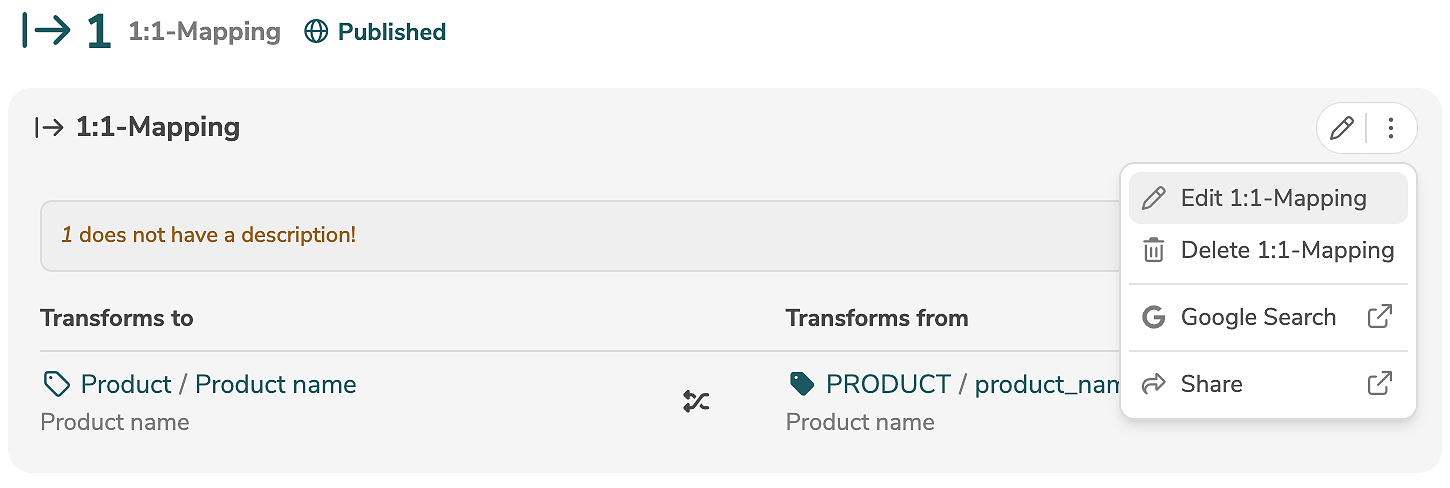Image resolution: width=1450 pixels, height=488 pixels.
Task: Click the filled tag icon near PRODUCT
Action: point(801,384)
